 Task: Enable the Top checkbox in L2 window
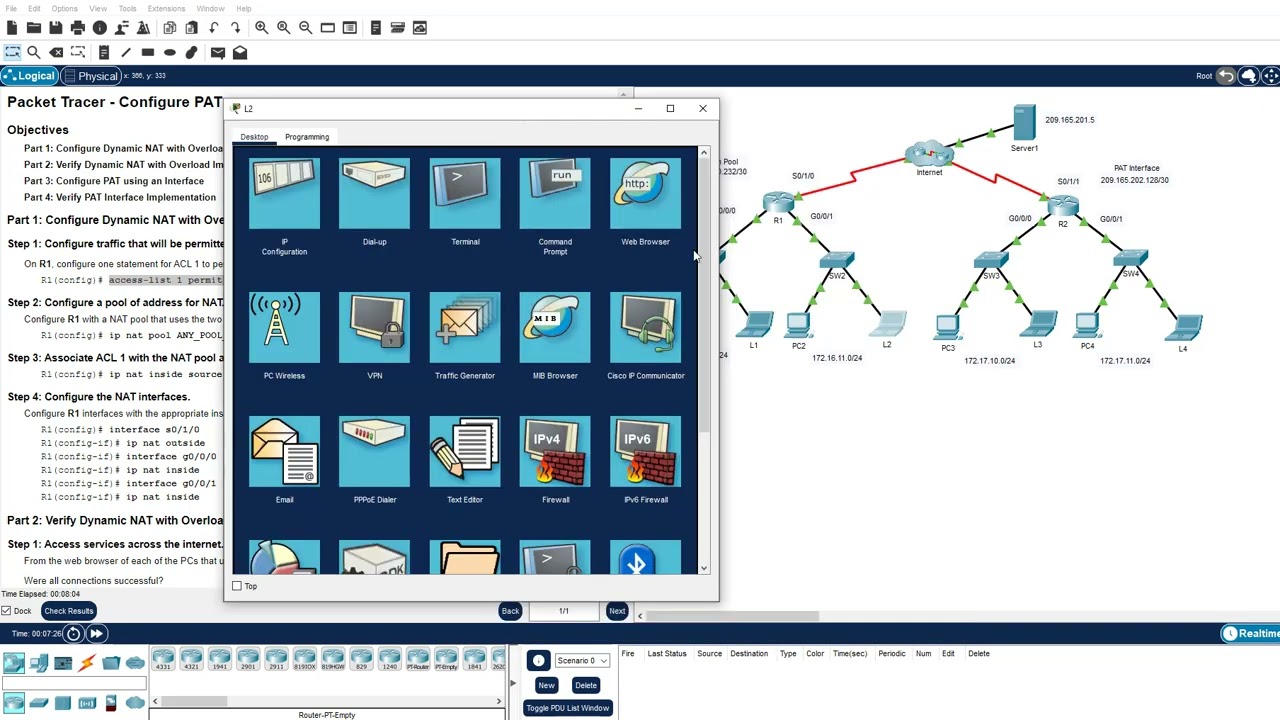237,586
